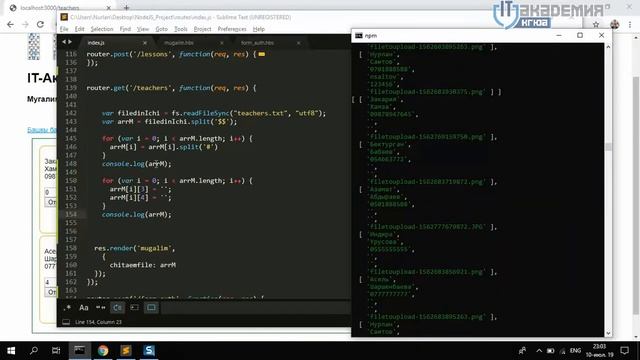Minimize the npm terminal window
The height and width of the screenshot is (360, 640).
pos(559,35)
